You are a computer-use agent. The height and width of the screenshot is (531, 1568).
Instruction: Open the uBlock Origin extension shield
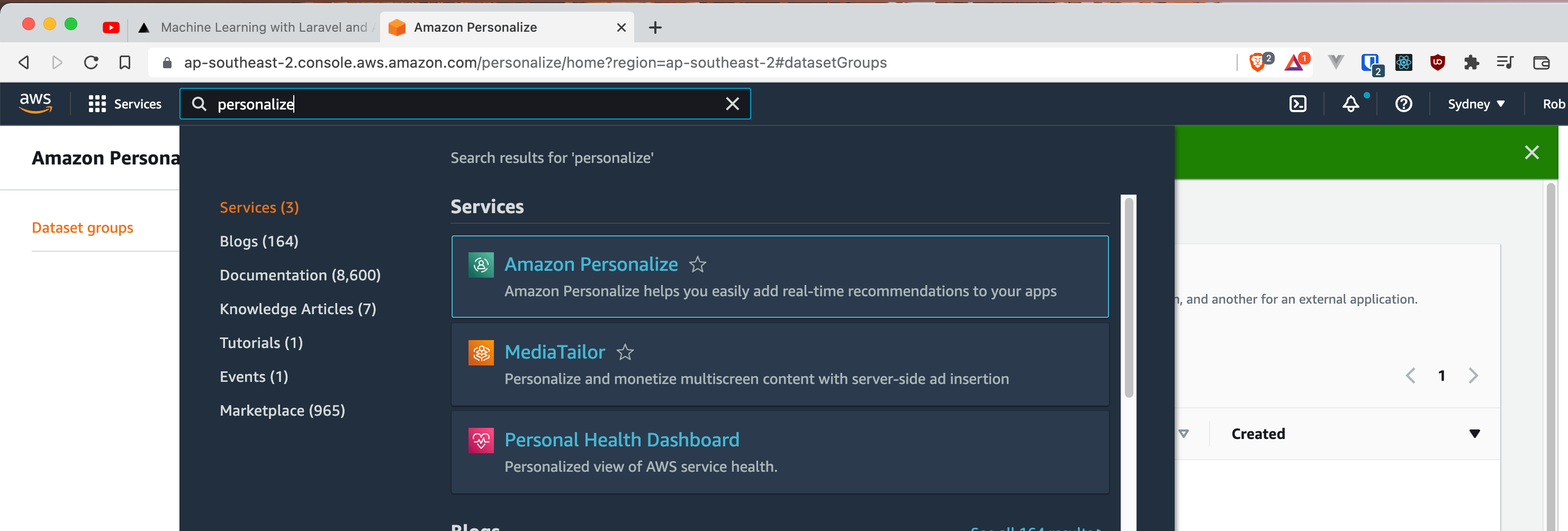tap(1438, 62)
